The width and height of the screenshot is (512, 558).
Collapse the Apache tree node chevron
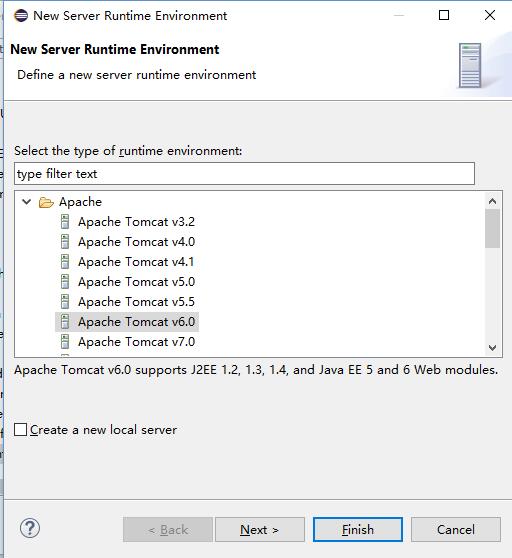(26, 202)
